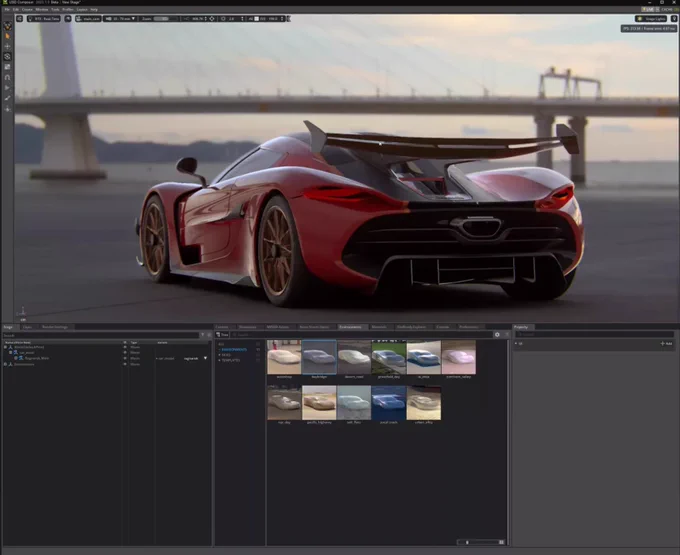The image size is (680, 555).
Task: Click the Add button in the Property panel
Action: (x=666, y=343)
